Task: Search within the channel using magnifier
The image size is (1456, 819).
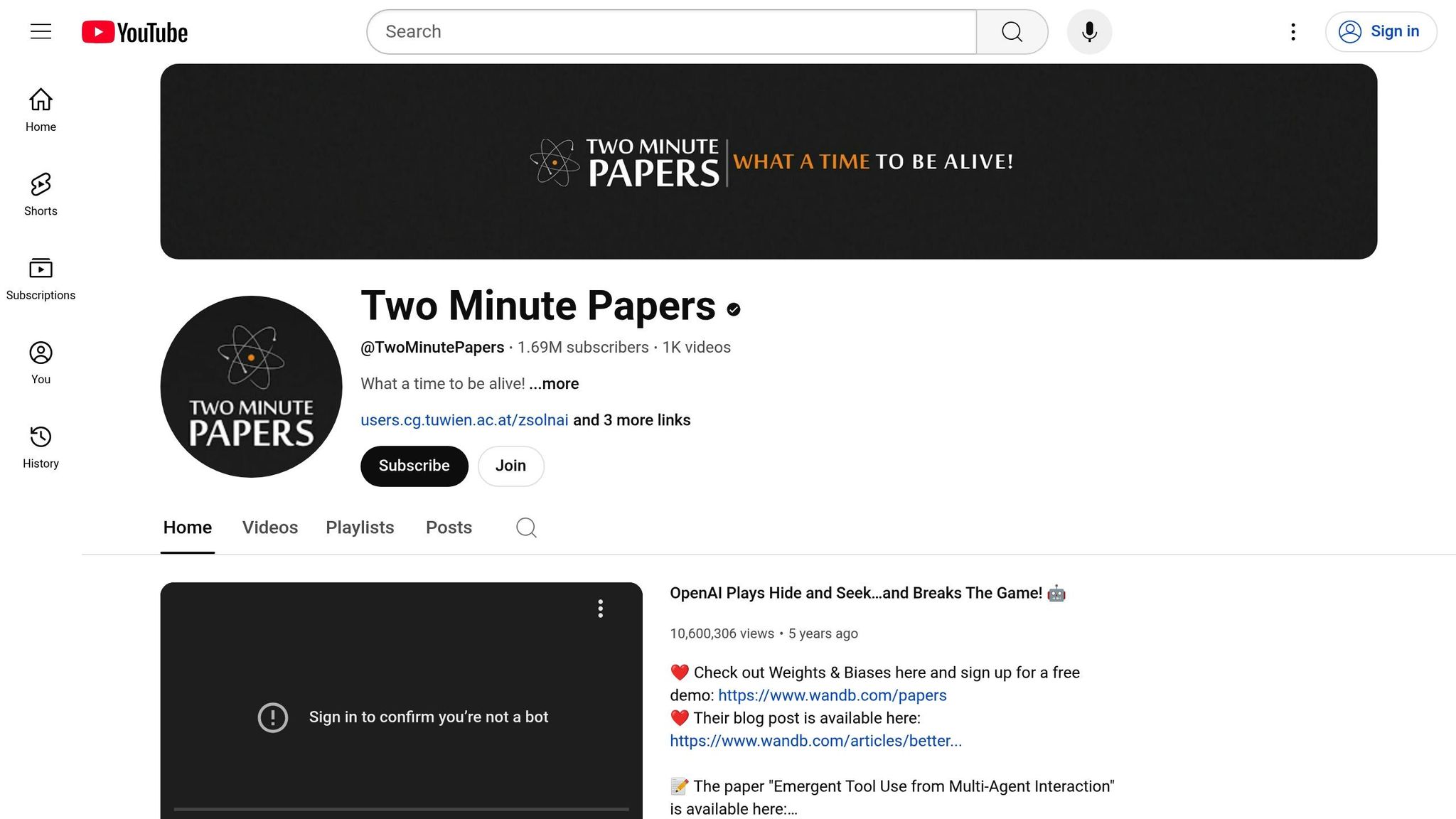Action: tap(526, 528)
